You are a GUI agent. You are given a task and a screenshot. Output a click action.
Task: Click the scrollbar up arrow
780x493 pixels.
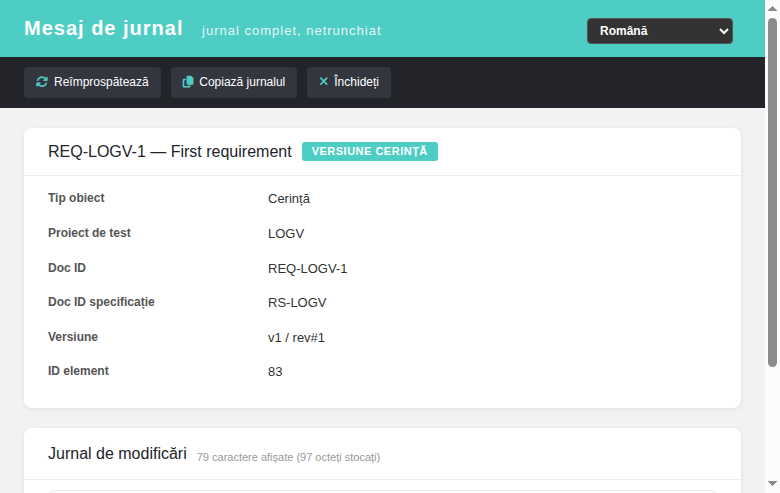pyautogui.click(x=773, y=8)
